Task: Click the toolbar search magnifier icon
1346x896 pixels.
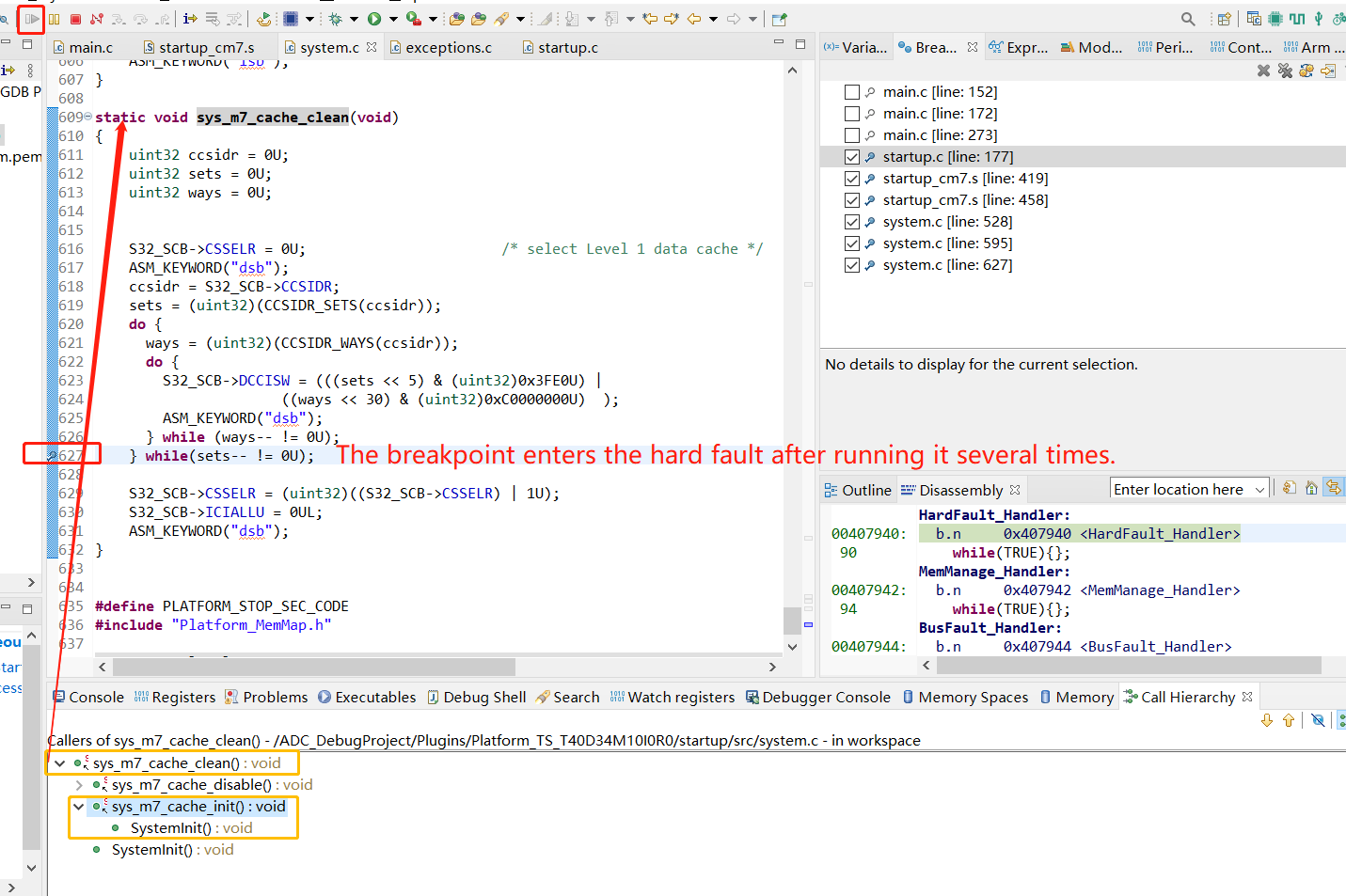Action: click(1188, 19)
